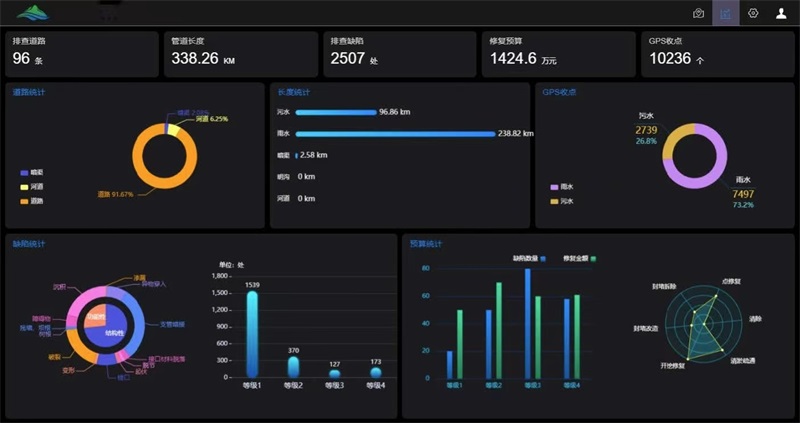This screenshot has height=423, width=800.
Task: Toggle 河道 legend in road statistics chart
Action: click(x=30, y=186)
